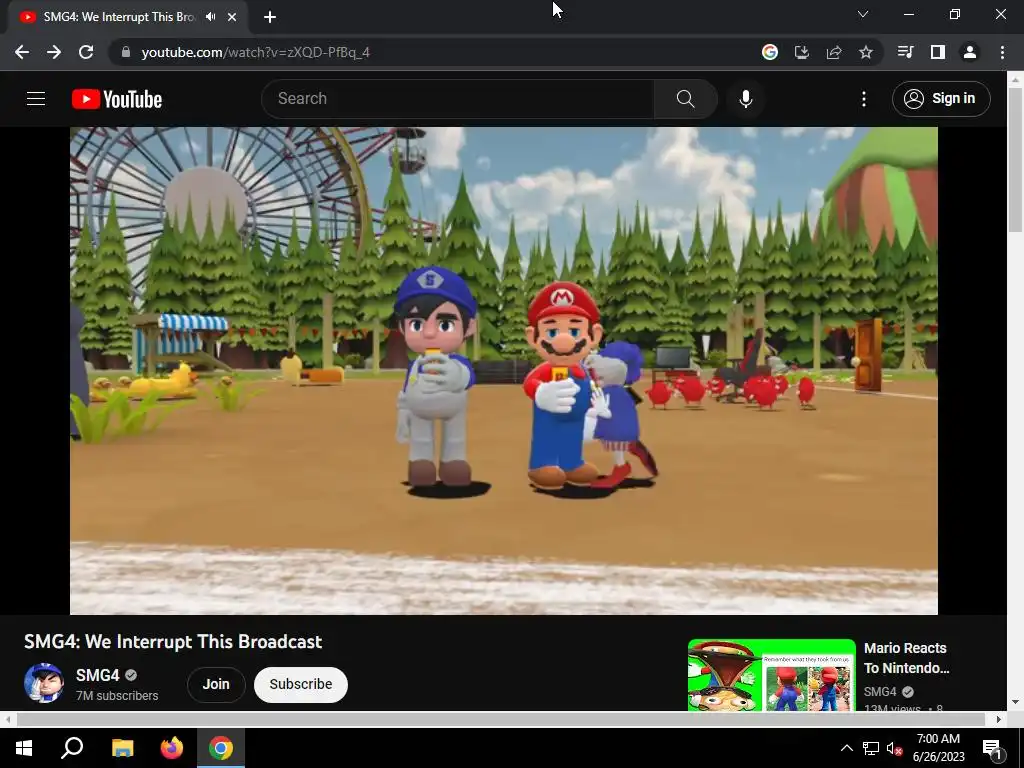Screen dimensions: 1024x768
Task: Open the SMG4 channel name link
Action: point(97,675)
